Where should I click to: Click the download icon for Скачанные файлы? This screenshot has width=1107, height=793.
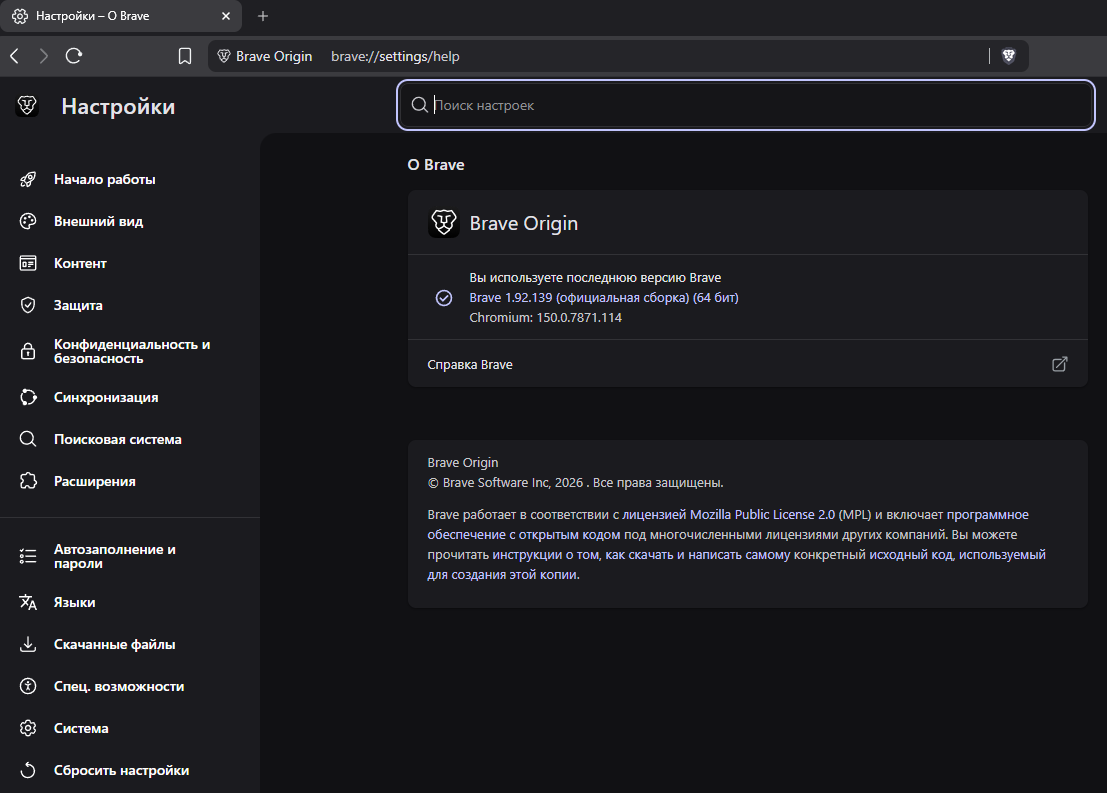point(28,644)
